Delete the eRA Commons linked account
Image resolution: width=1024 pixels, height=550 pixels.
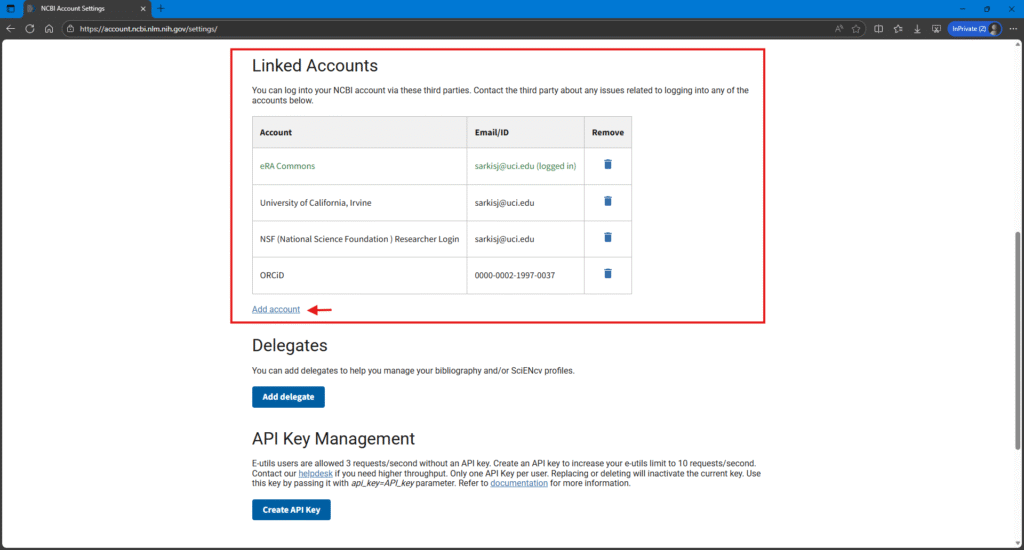[607, 165]
